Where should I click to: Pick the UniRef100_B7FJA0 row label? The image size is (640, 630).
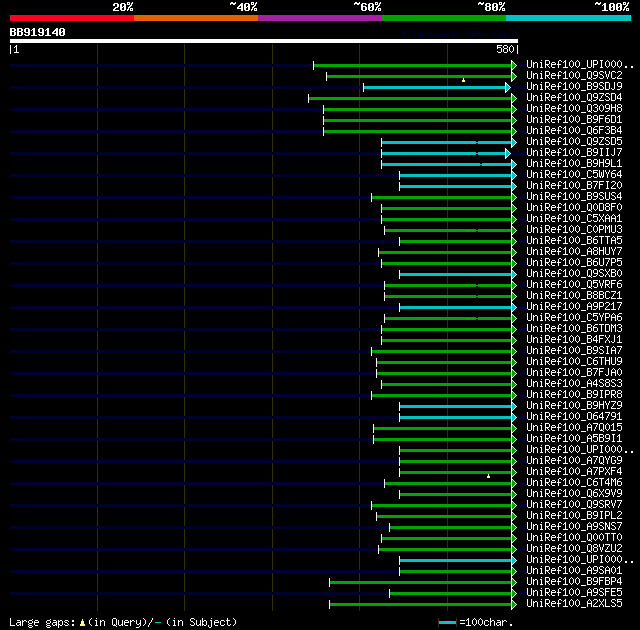point(574,373)
